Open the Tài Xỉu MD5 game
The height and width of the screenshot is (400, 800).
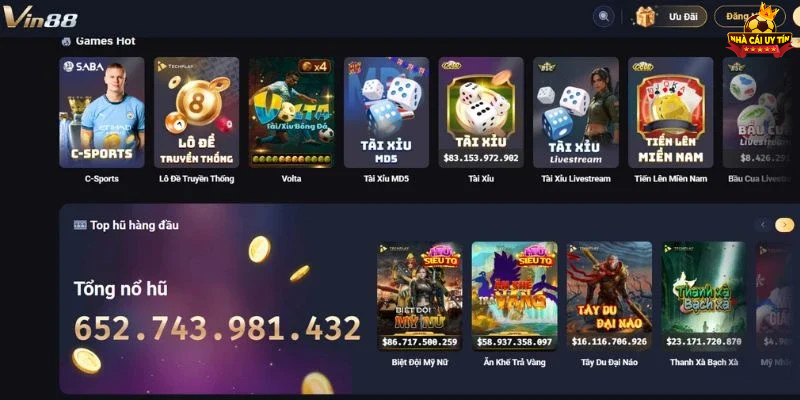point(386,112)
